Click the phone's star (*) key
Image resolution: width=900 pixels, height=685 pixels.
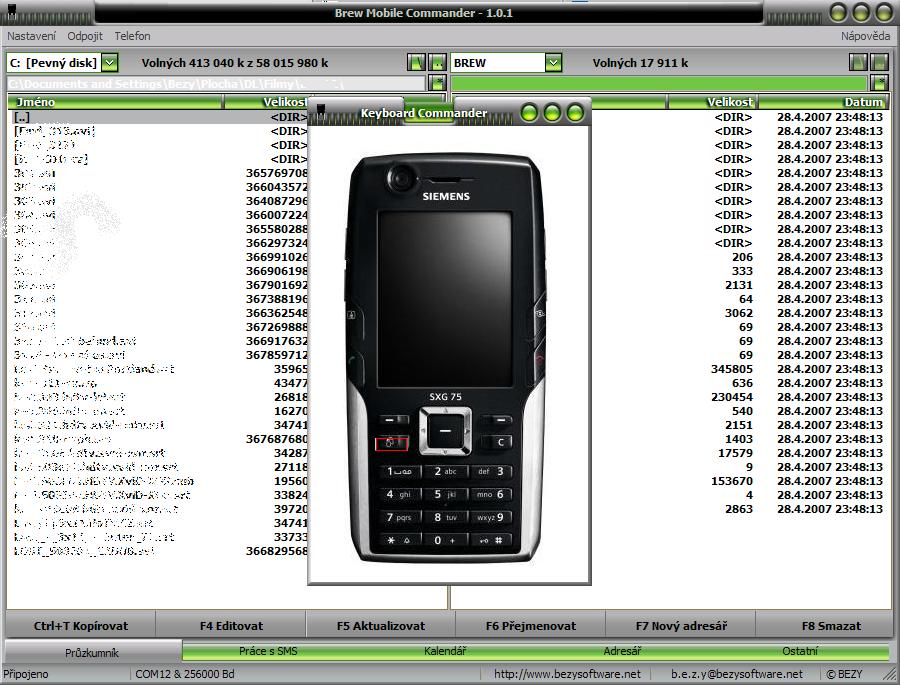pyautogui.click(x=399, y=540)
